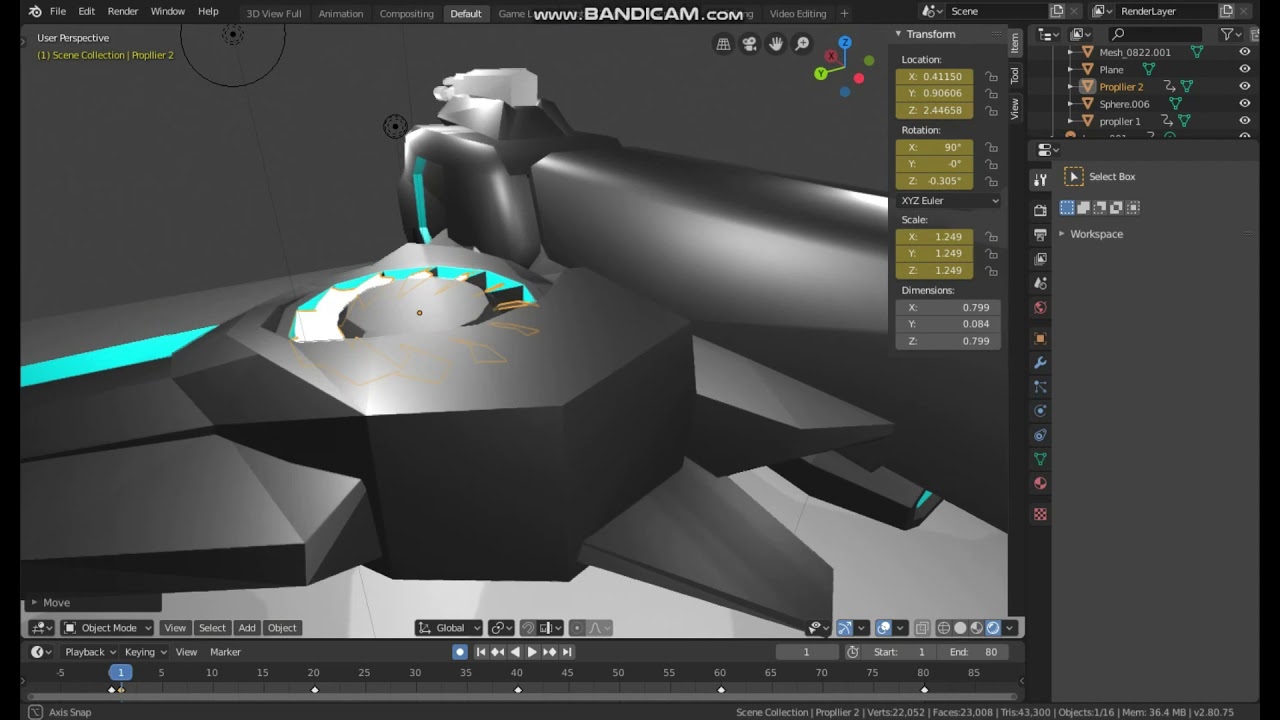Screen dimensions: 1280x720
Task: Jump to the timeline start frame
Action: coord(481,652)
